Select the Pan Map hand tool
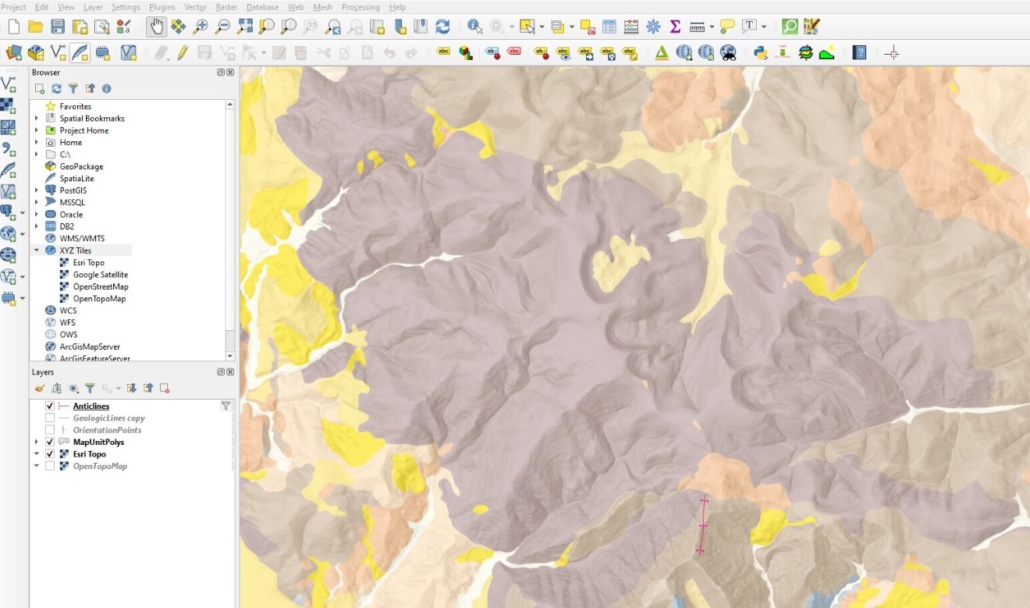Viewport: 1030px width, 608px height. (157, 27)
